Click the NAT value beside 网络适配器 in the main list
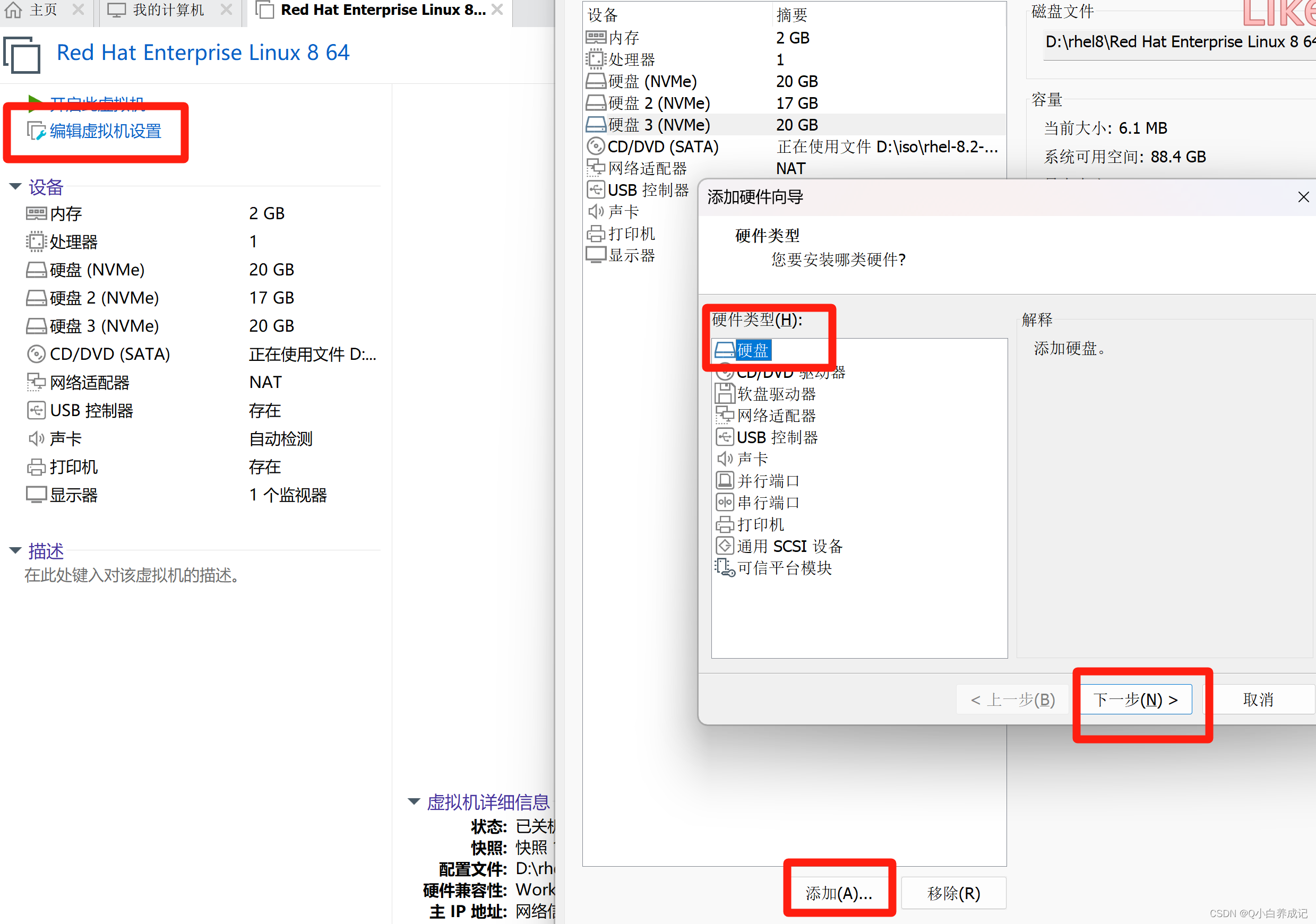1316x924 pixels. [265, 382]
